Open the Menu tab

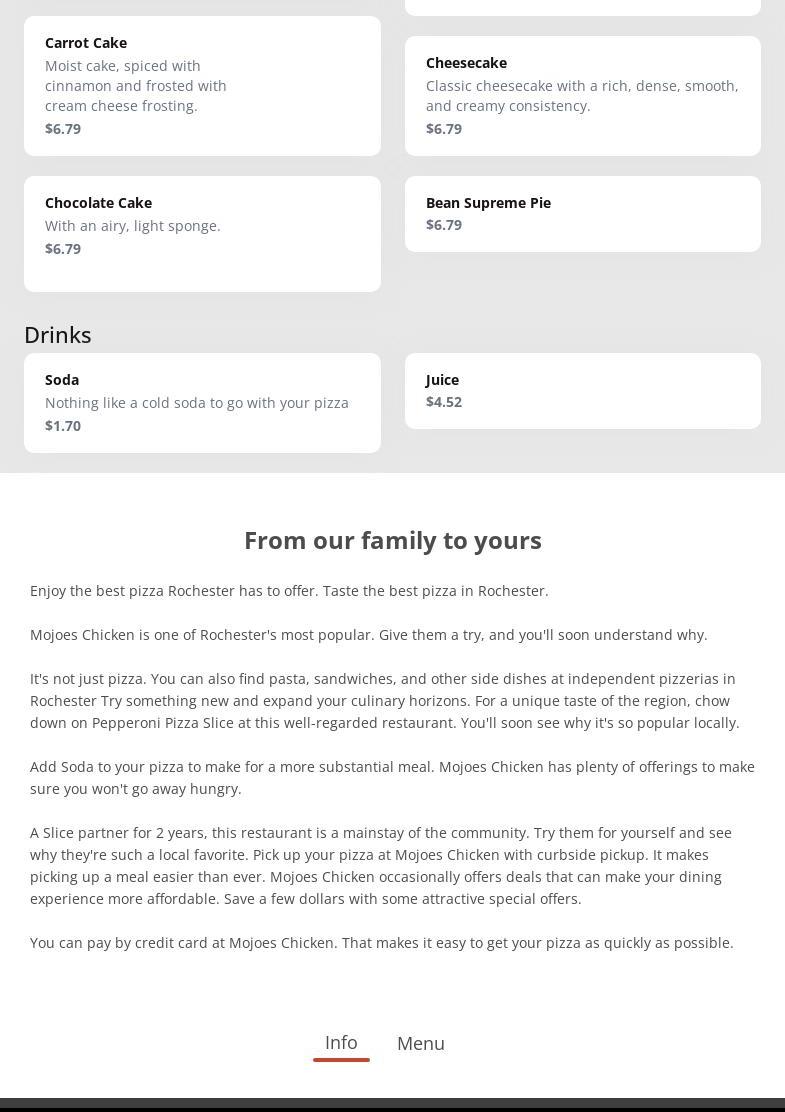421,1043
